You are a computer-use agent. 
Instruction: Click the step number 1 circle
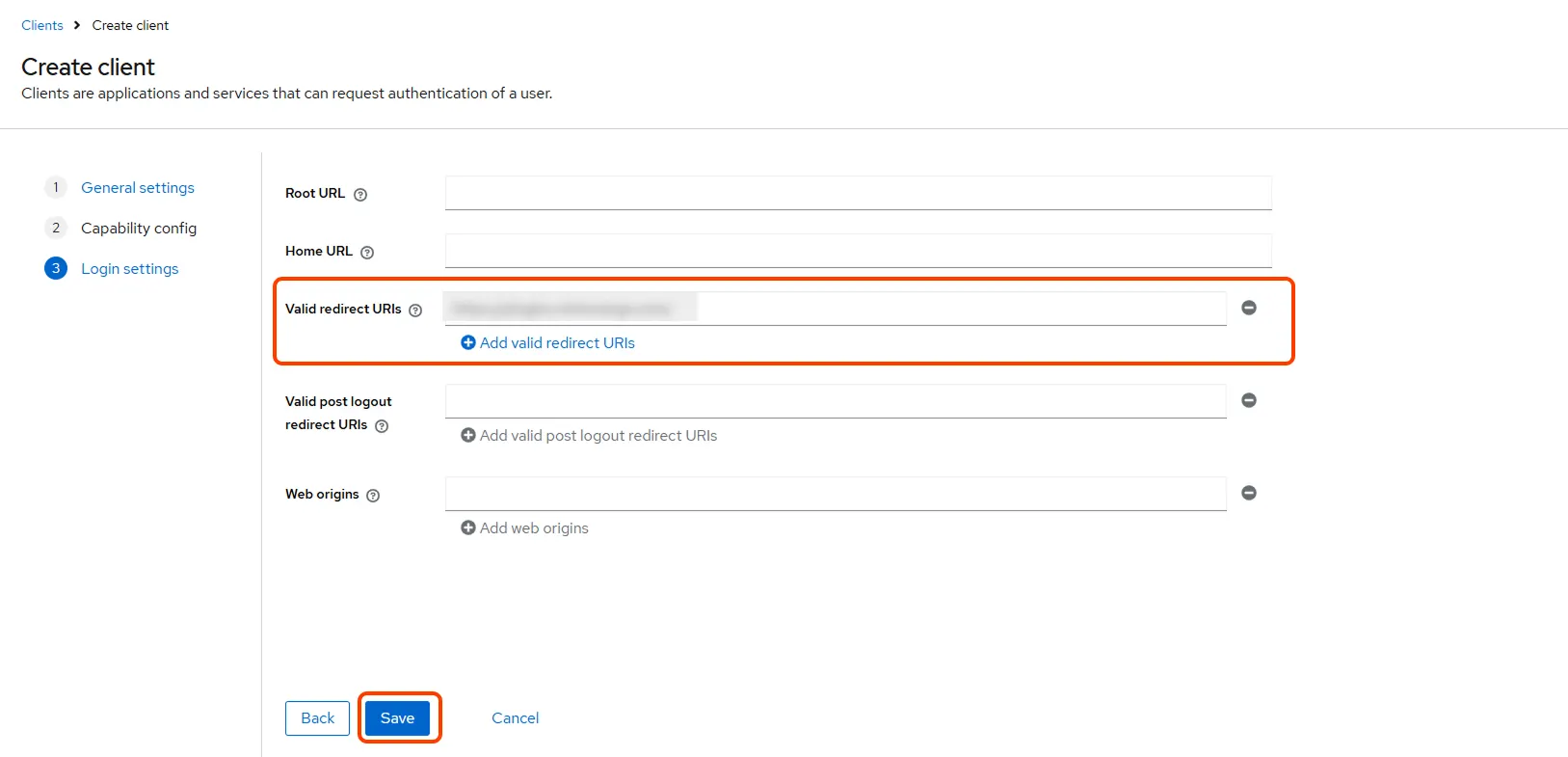point(56,187)
